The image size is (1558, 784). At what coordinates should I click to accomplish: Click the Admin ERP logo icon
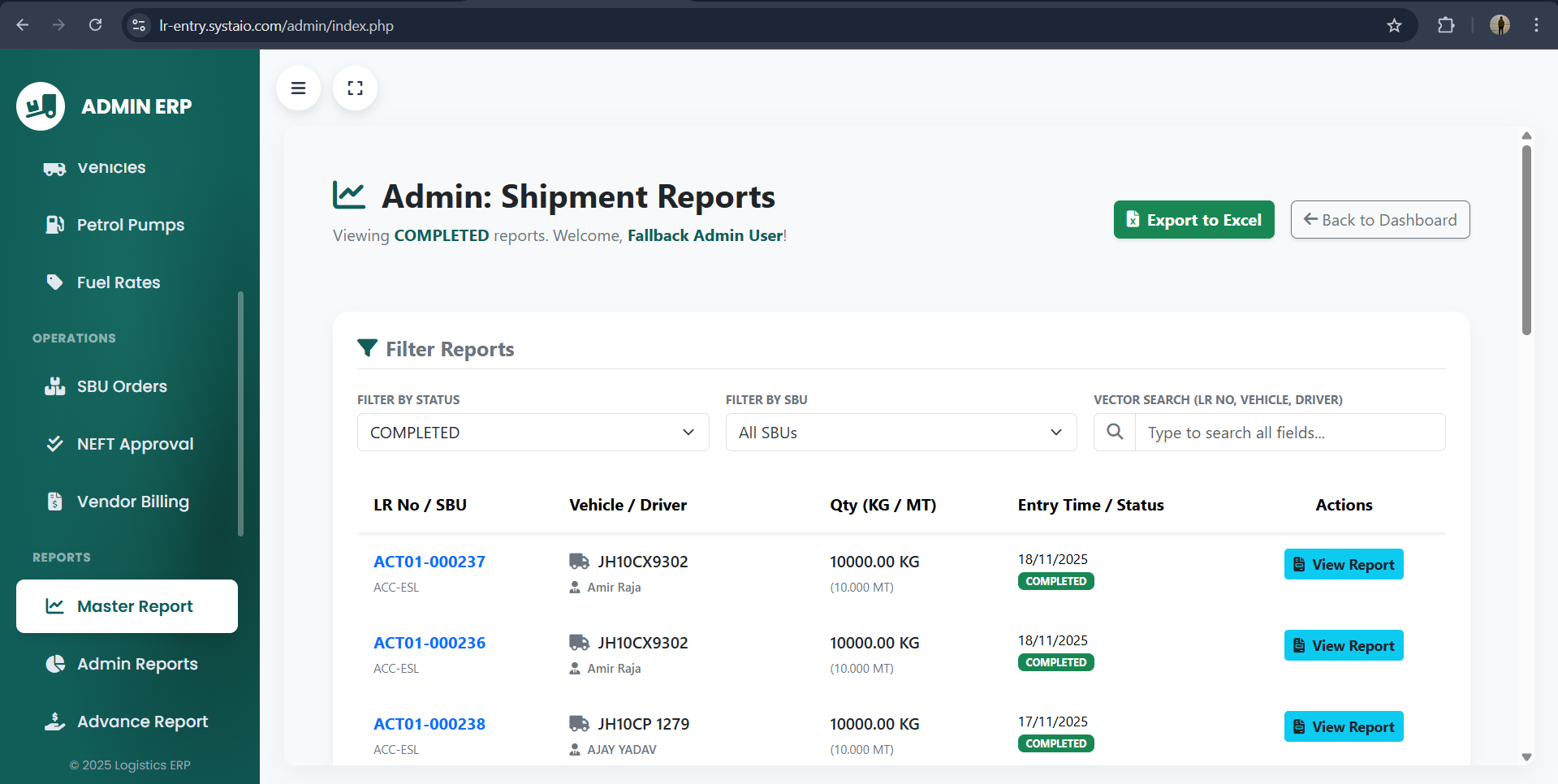pos(41,106)
